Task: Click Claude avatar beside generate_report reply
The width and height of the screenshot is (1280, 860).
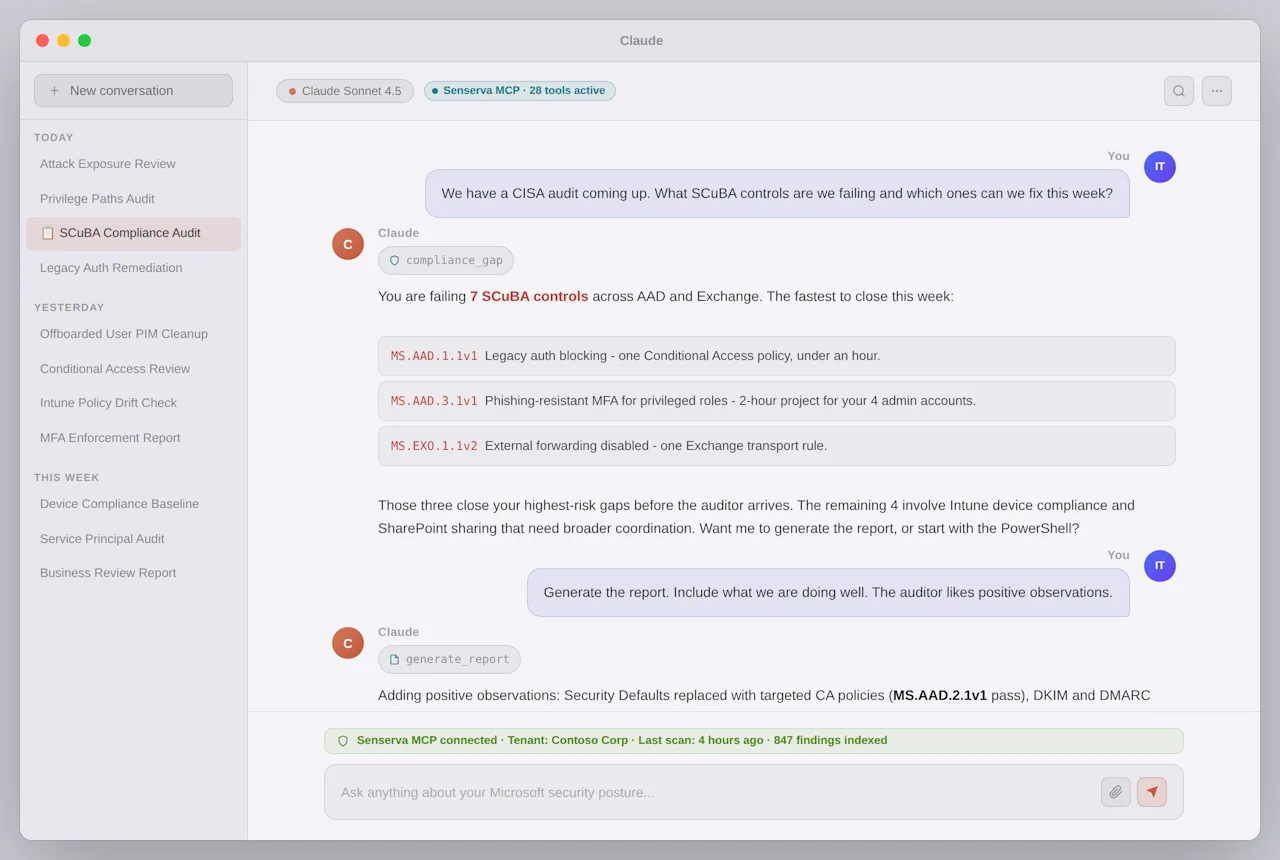Action: point(348,643)
